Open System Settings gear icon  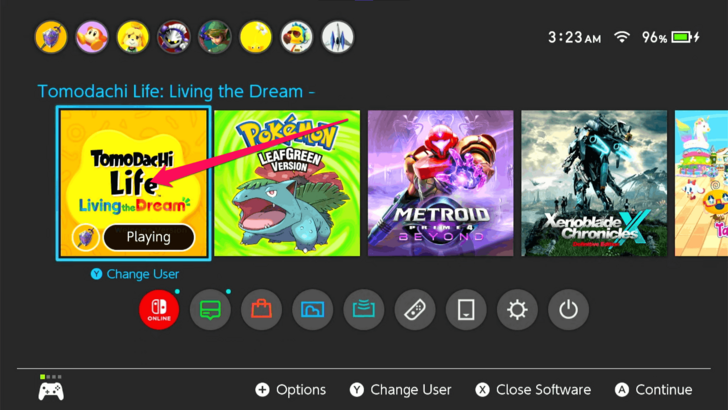(x=517, y=309)
